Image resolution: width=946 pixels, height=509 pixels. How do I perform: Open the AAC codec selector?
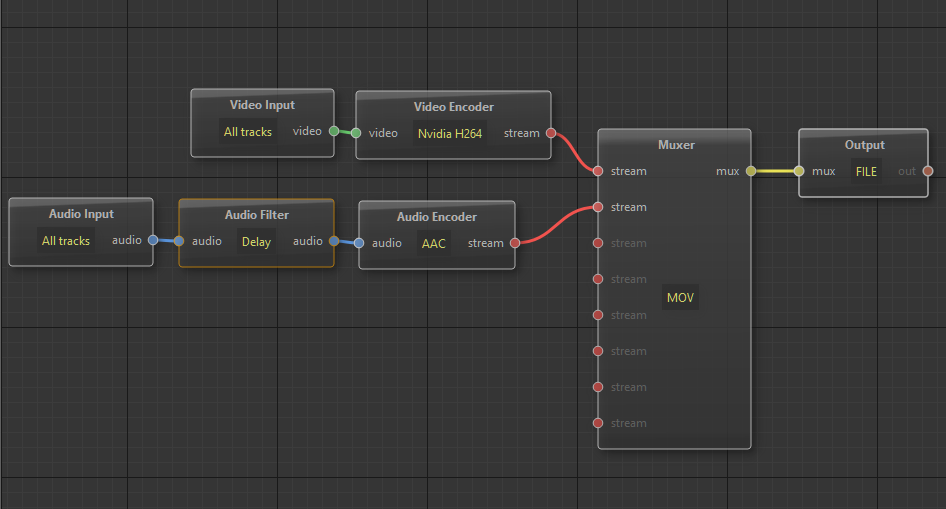tap(434, 243)
